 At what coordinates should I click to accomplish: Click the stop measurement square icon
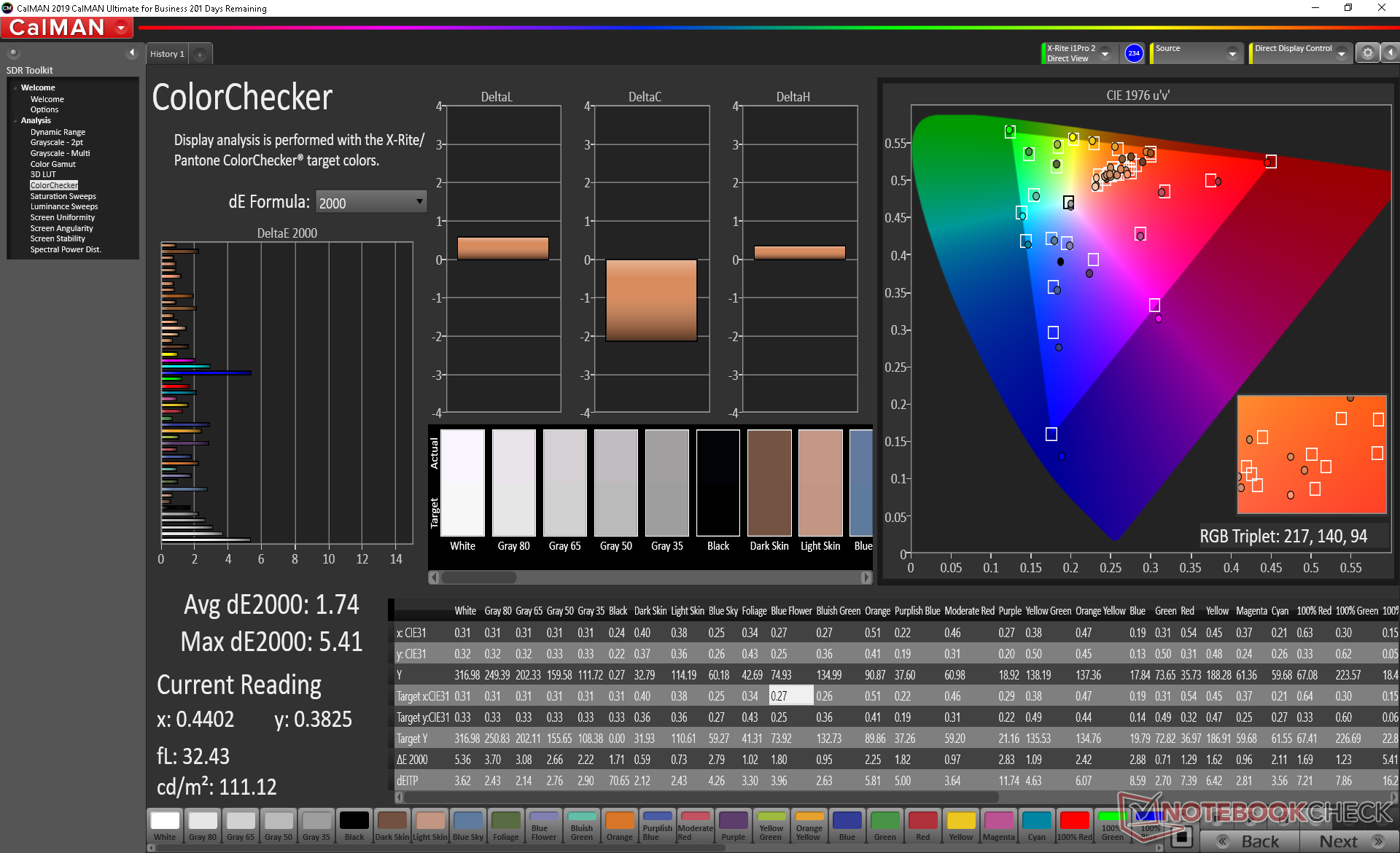tap(1182, 837)
